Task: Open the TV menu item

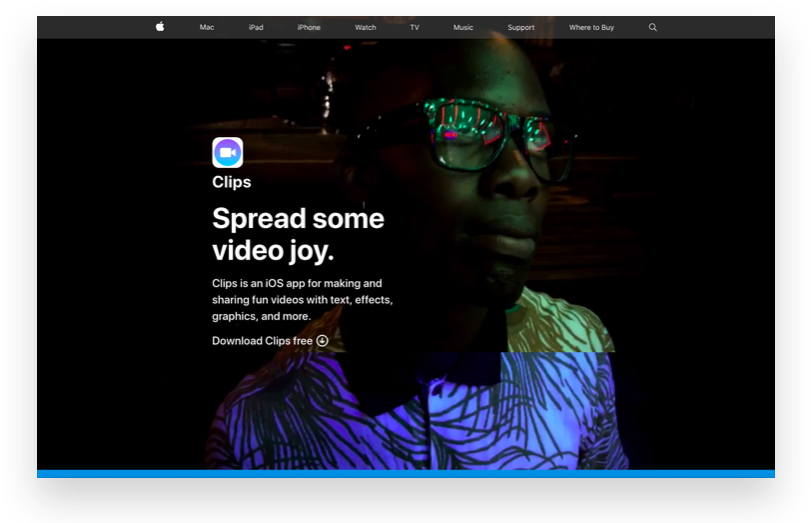Action: coord(414,27)
